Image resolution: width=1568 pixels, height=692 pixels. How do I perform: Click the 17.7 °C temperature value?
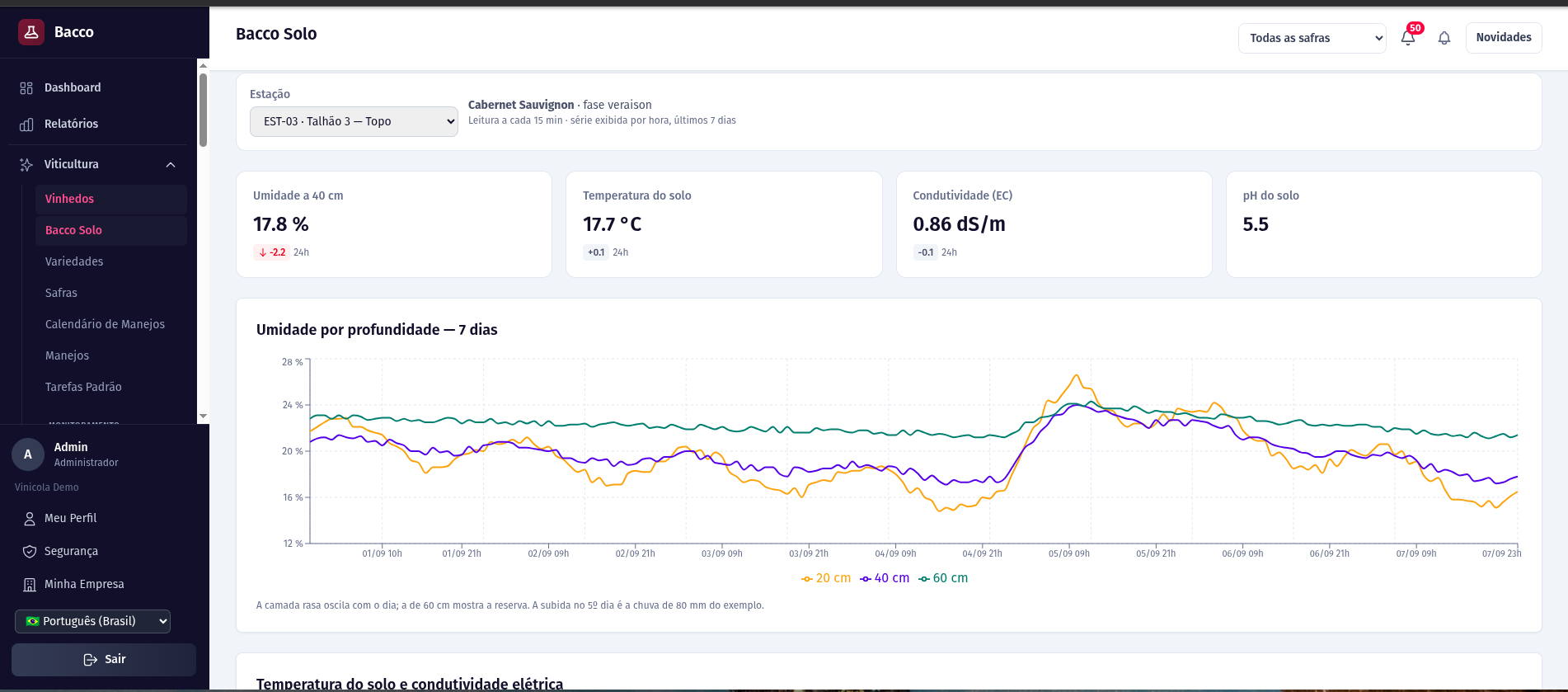[x=613, y=224]
